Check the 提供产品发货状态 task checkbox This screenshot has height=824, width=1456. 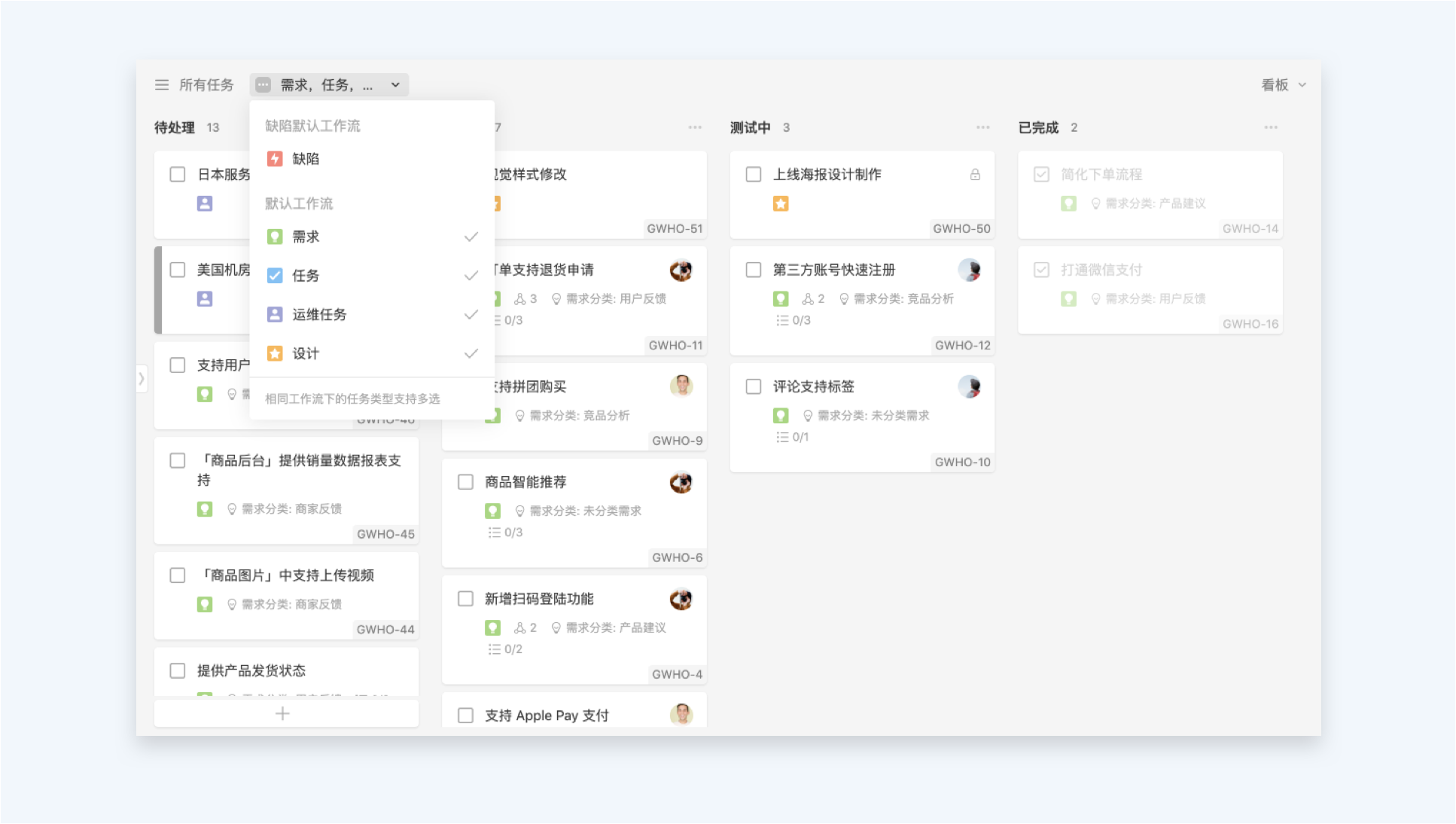178,671
